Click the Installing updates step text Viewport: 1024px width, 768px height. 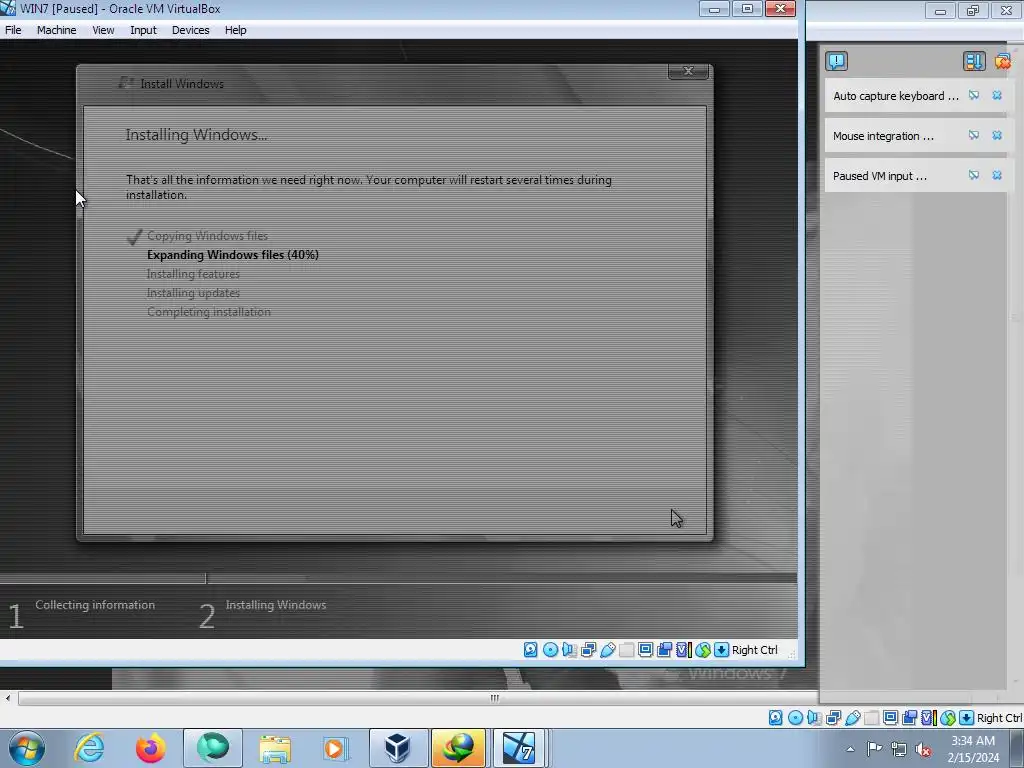pyautogui.click(x=193, y=293)
